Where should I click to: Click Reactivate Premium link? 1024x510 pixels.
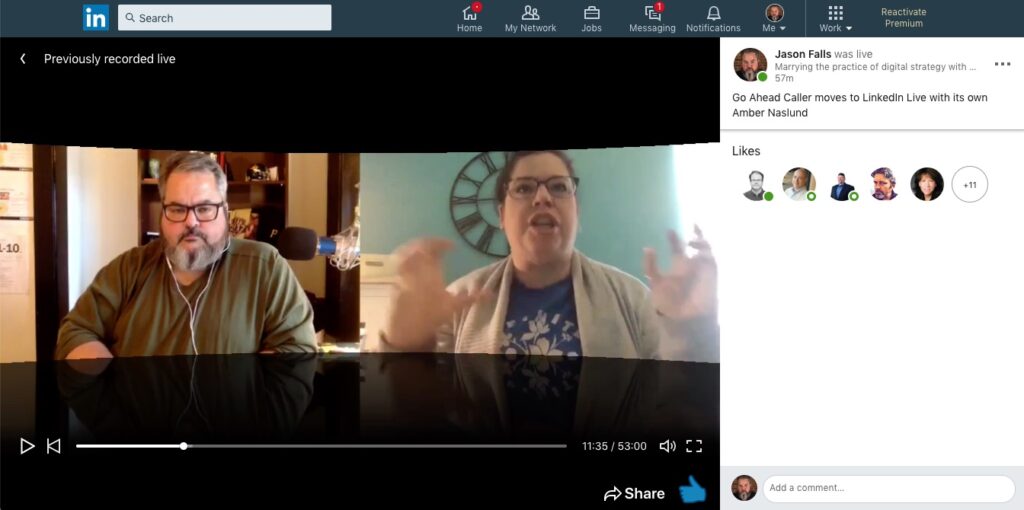[x=903, y=18]
